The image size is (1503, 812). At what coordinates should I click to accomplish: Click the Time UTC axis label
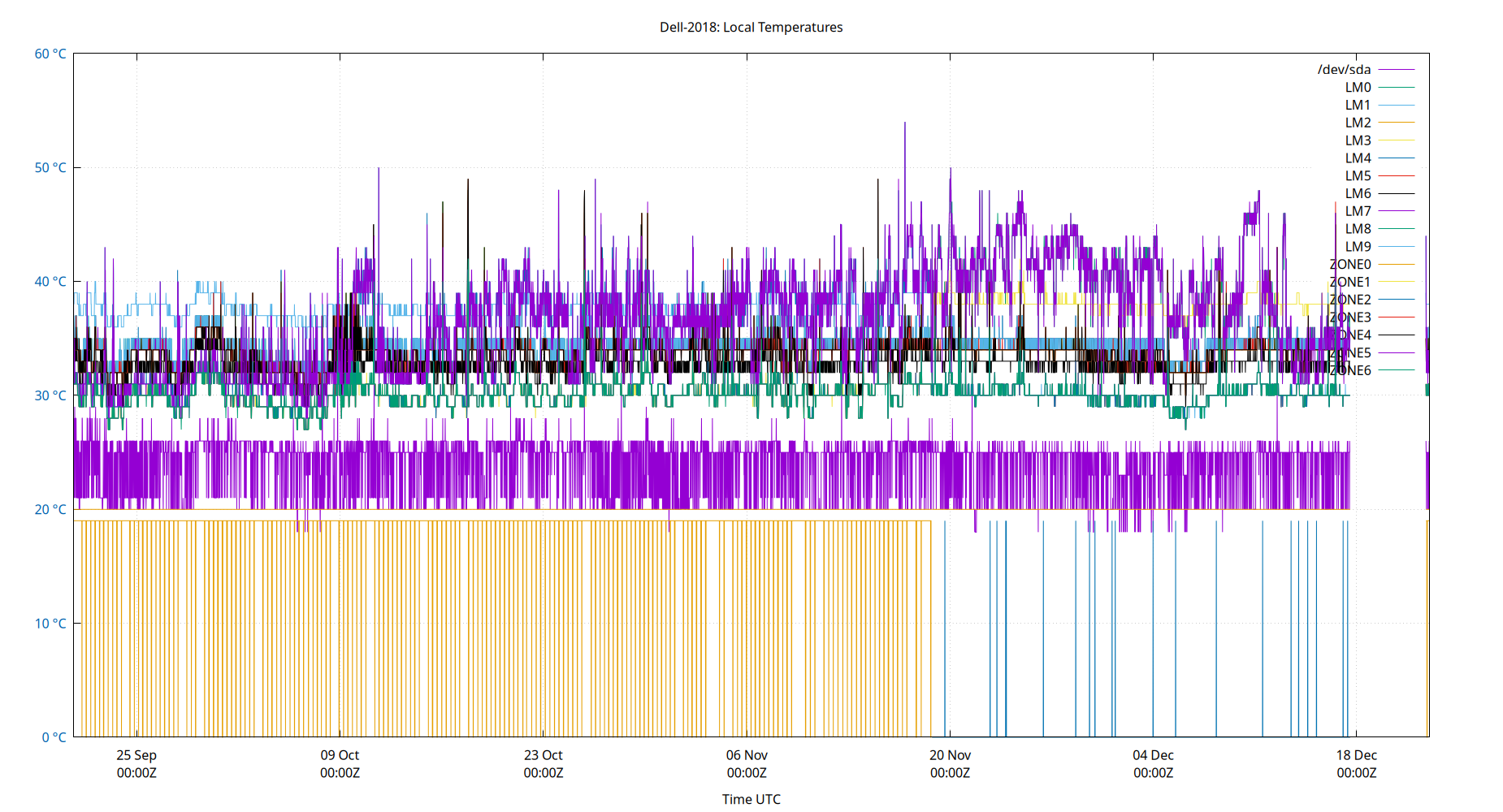click(x=751, y=799)
